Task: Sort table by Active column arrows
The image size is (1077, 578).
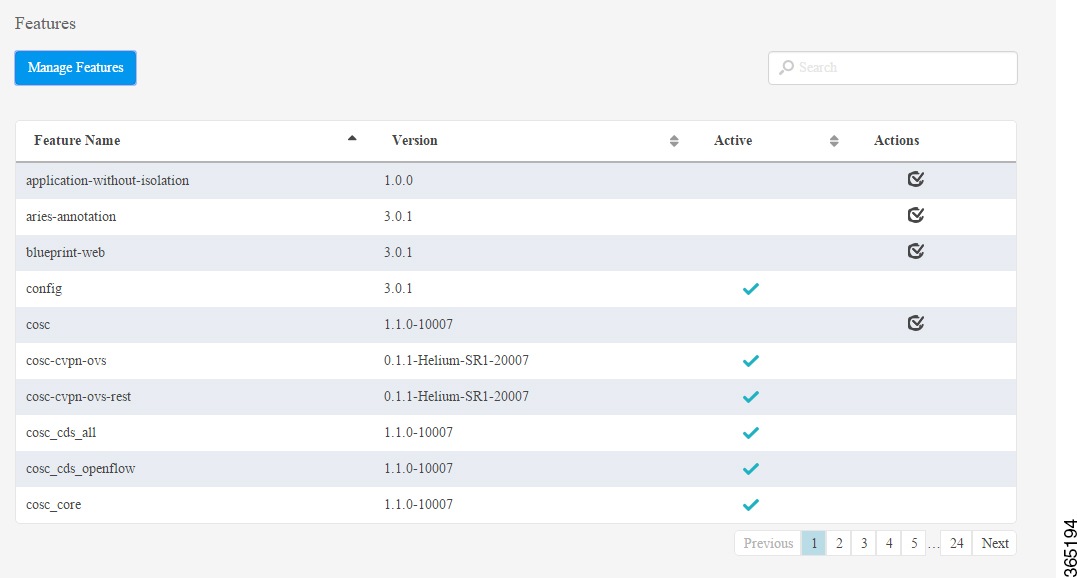Action: [x=834, y=141]
